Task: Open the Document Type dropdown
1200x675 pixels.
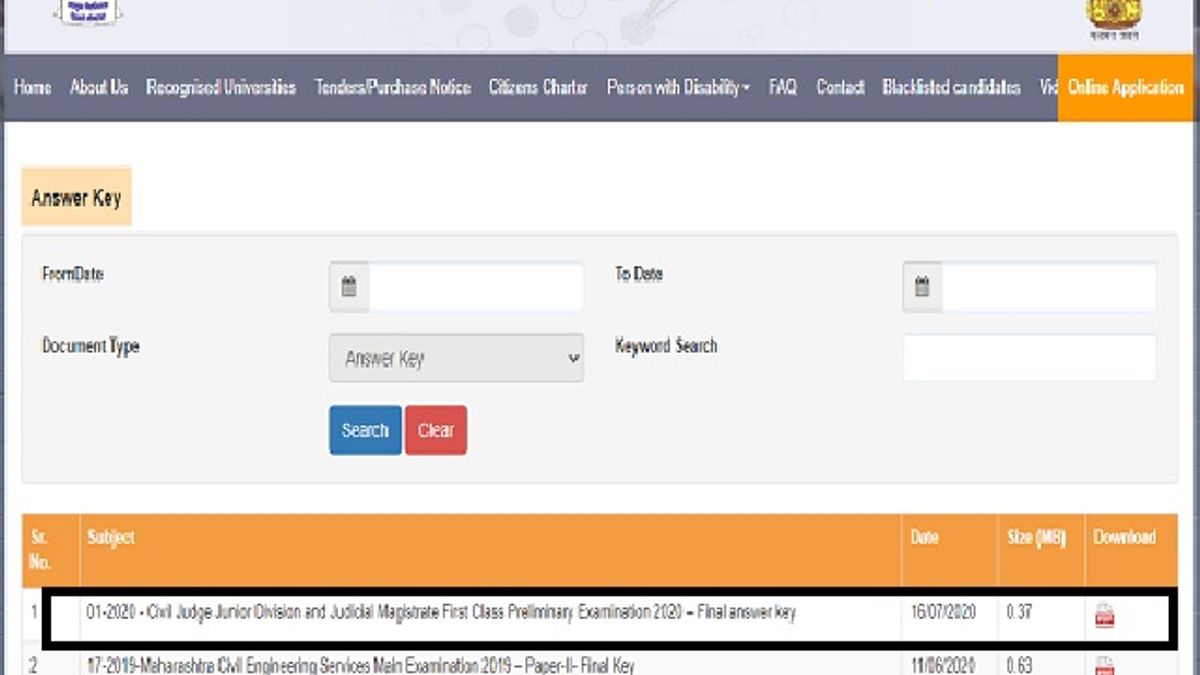Action: pyautogui.click(x=456, y=358)
